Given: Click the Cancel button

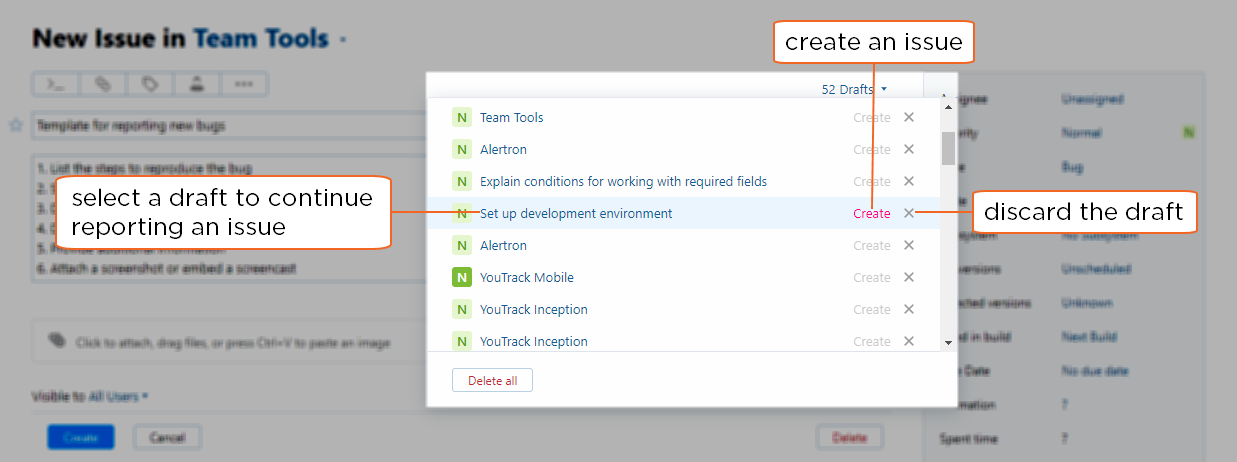Looking at the screenshot, I should click(167, 437).
